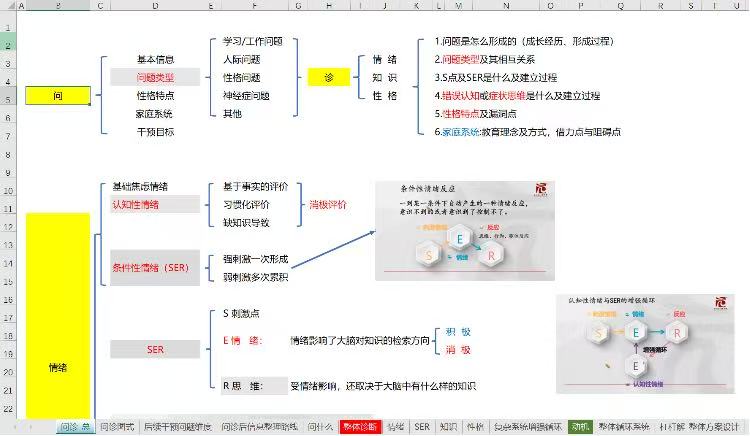The height and width of the screenshot is (436, 750).
Task: Select the red 消极评价 text cell
Action: click(x=328, y=204)
